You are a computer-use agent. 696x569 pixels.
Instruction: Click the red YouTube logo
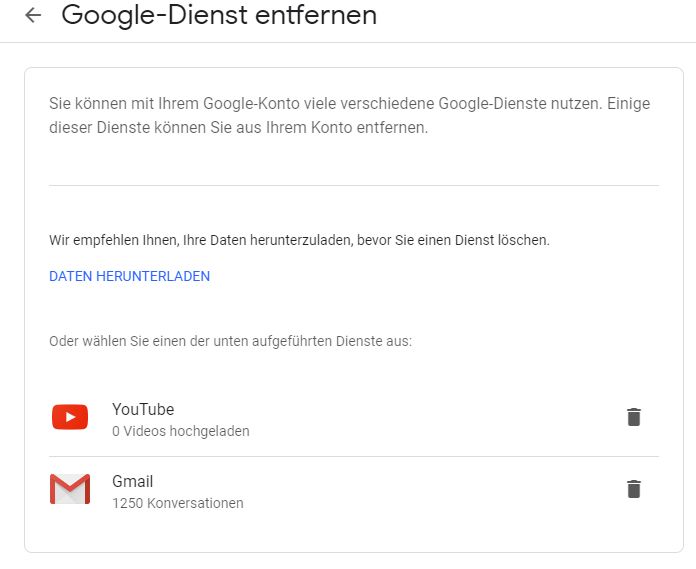[x=70, y=417]
